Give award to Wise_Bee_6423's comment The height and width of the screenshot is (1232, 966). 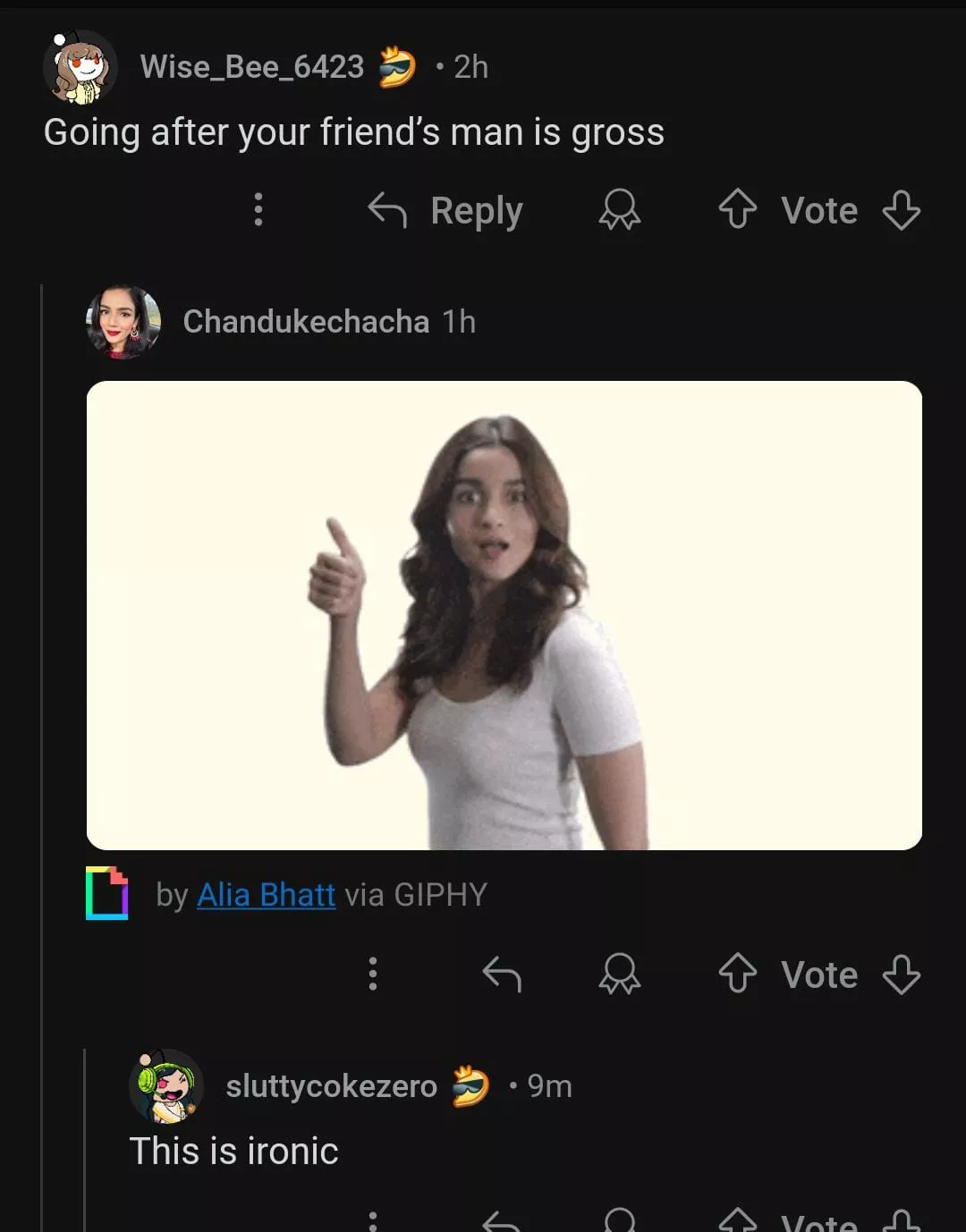pyautogui.click(x=619, y=211)
